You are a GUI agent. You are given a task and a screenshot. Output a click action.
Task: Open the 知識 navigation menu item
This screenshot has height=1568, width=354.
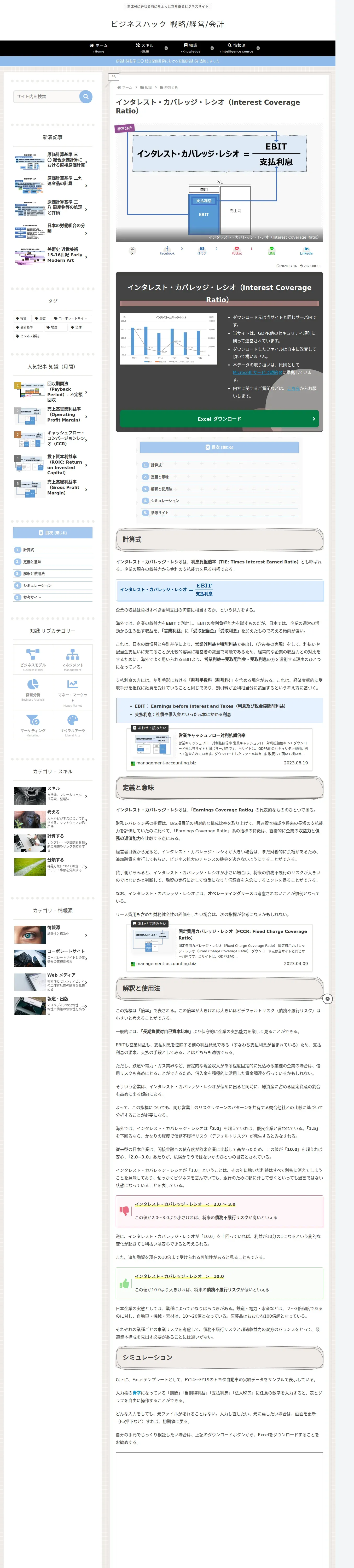point(191,48)
